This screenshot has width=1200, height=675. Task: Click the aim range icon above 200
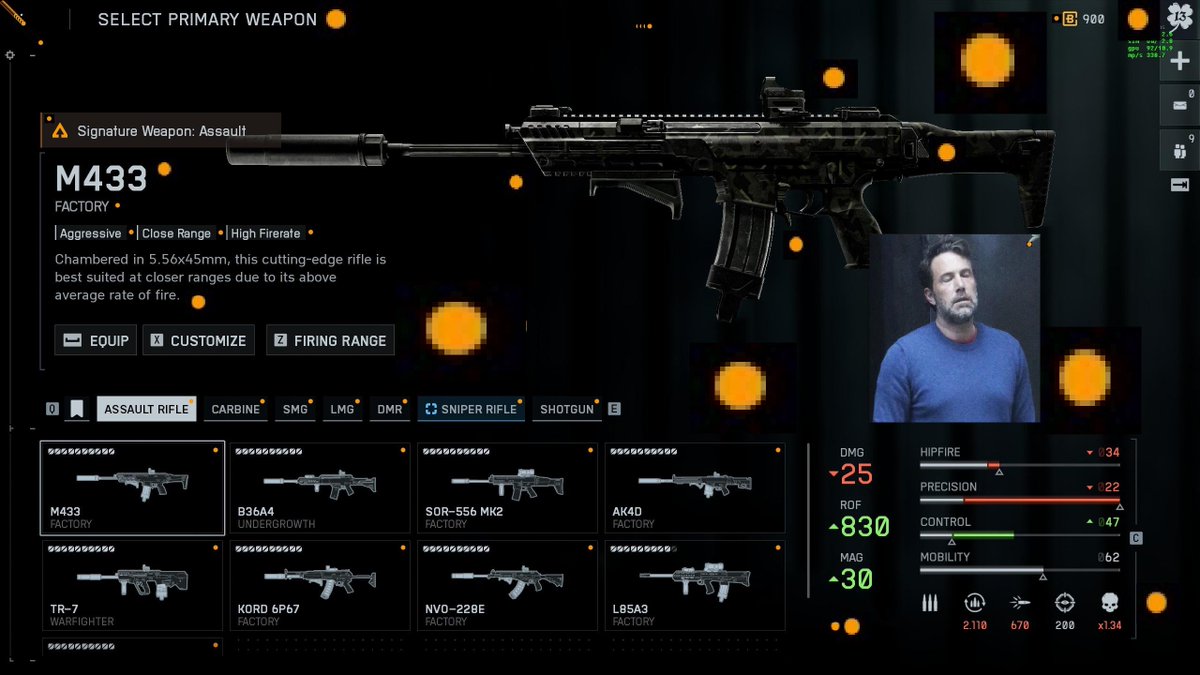[1065, 603]
